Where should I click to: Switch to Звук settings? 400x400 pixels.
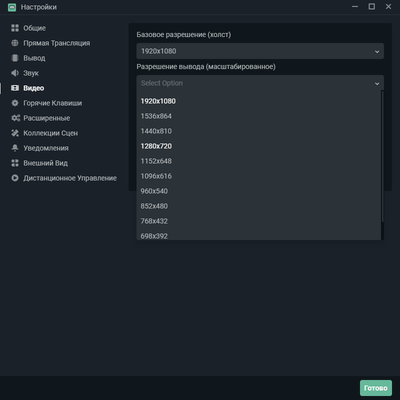coord(31,73)
